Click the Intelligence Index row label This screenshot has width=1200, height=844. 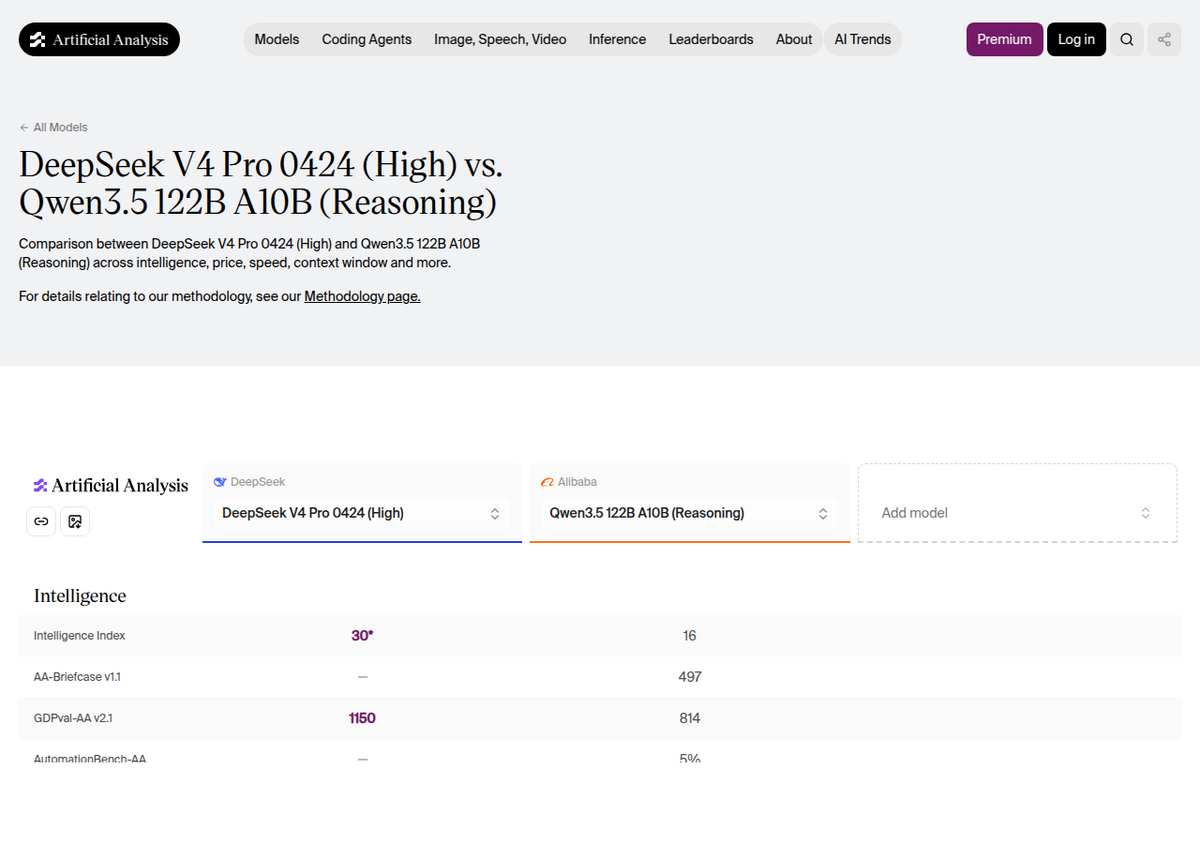coord(80,636)
